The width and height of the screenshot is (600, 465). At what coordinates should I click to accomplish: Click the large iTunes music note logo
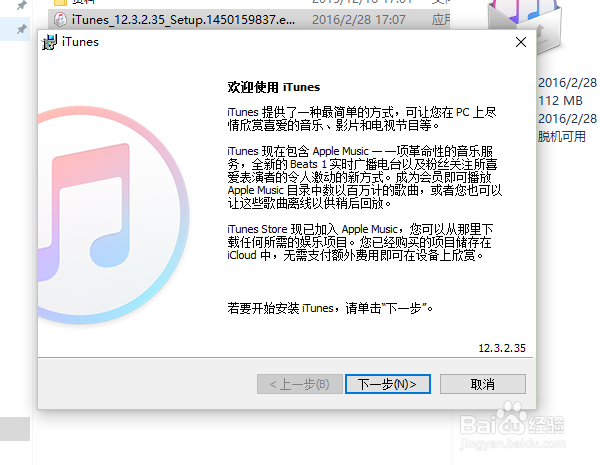pos(113,215)
